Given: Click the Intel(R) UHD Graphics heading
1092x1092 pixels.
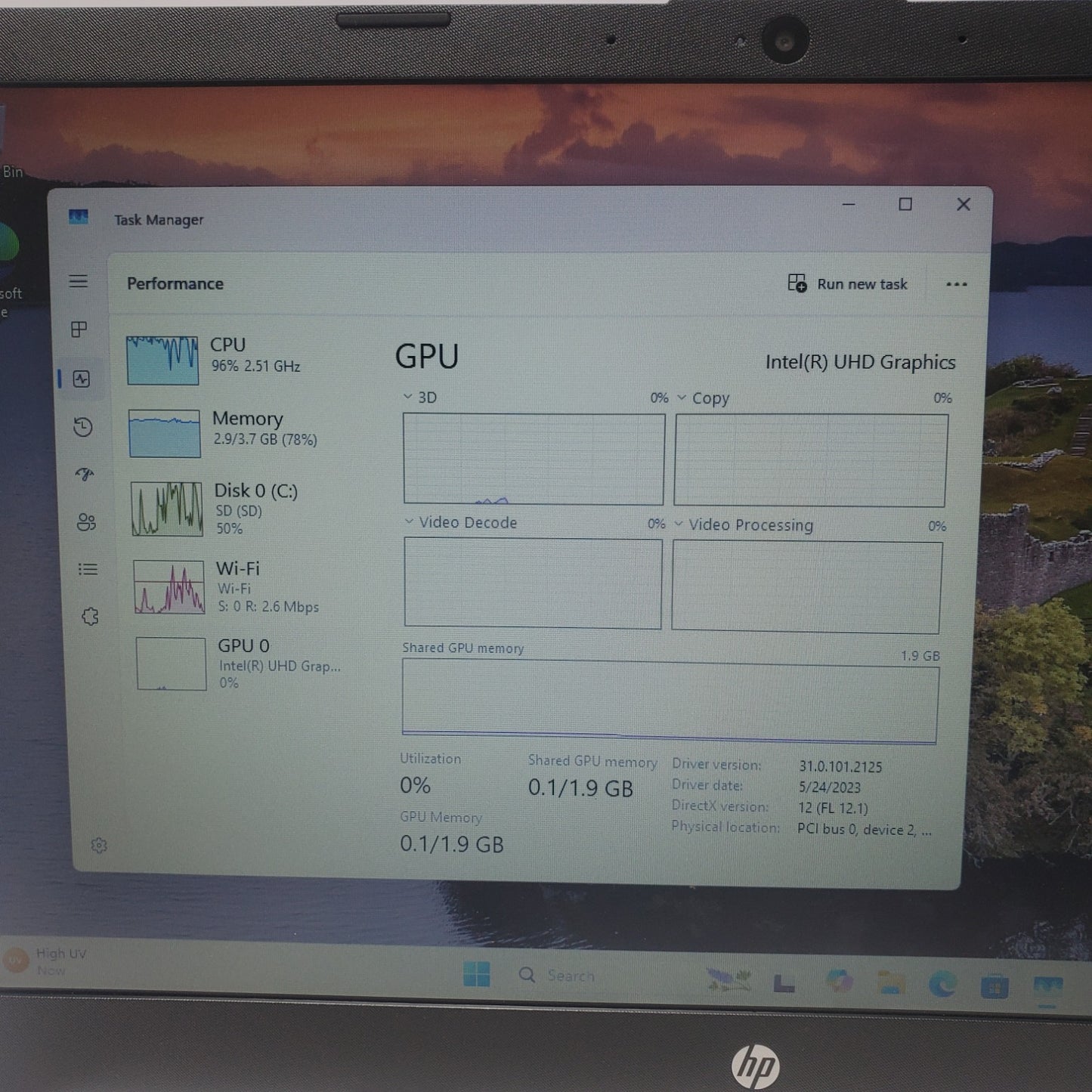Looking at the screenshot, I should pyautogui.click(x=860, y=362).
